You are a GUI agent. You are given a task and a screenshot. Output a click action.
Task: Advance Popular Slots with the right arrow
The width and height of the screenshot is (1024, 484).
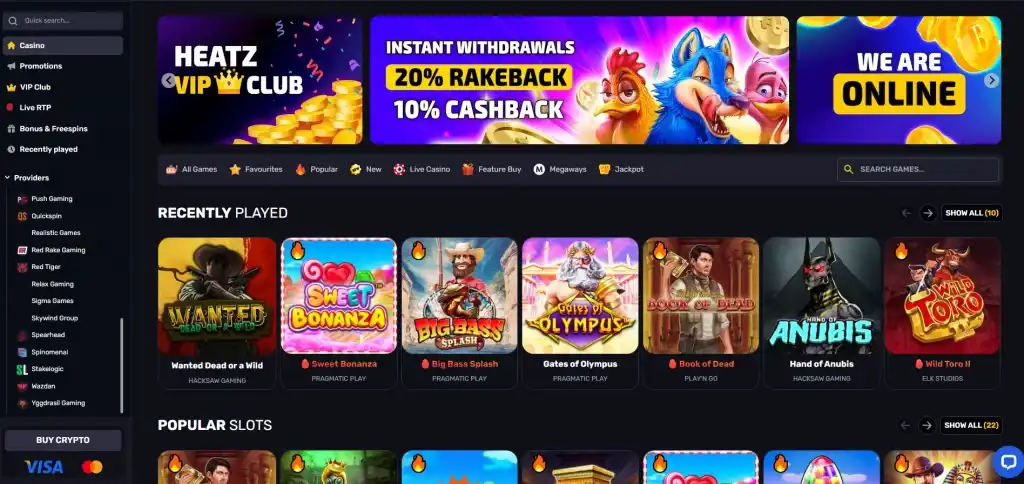[927, 425]
